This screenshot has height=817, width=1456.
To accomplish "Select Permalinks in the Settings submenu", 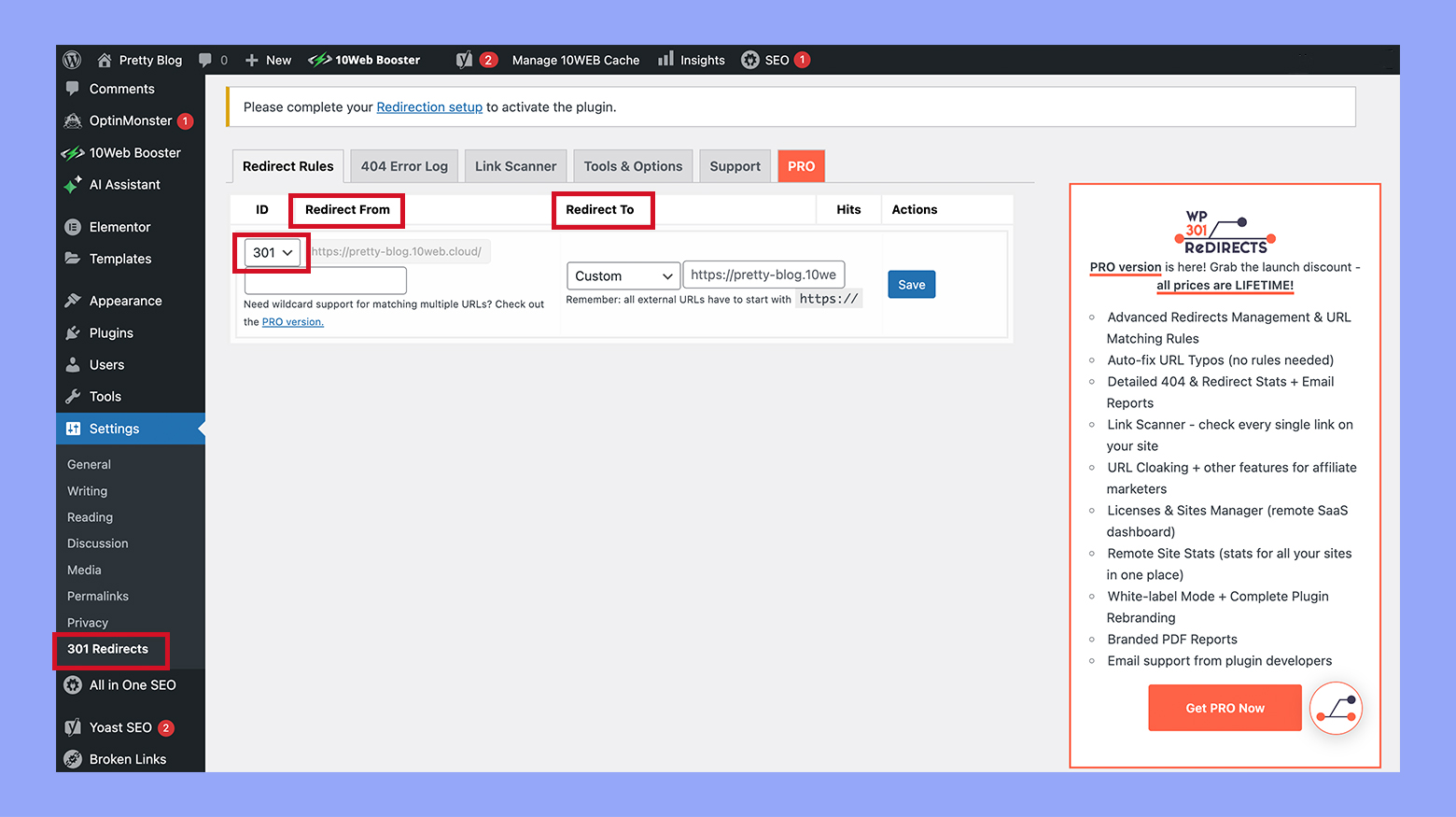I will point(98,596).
